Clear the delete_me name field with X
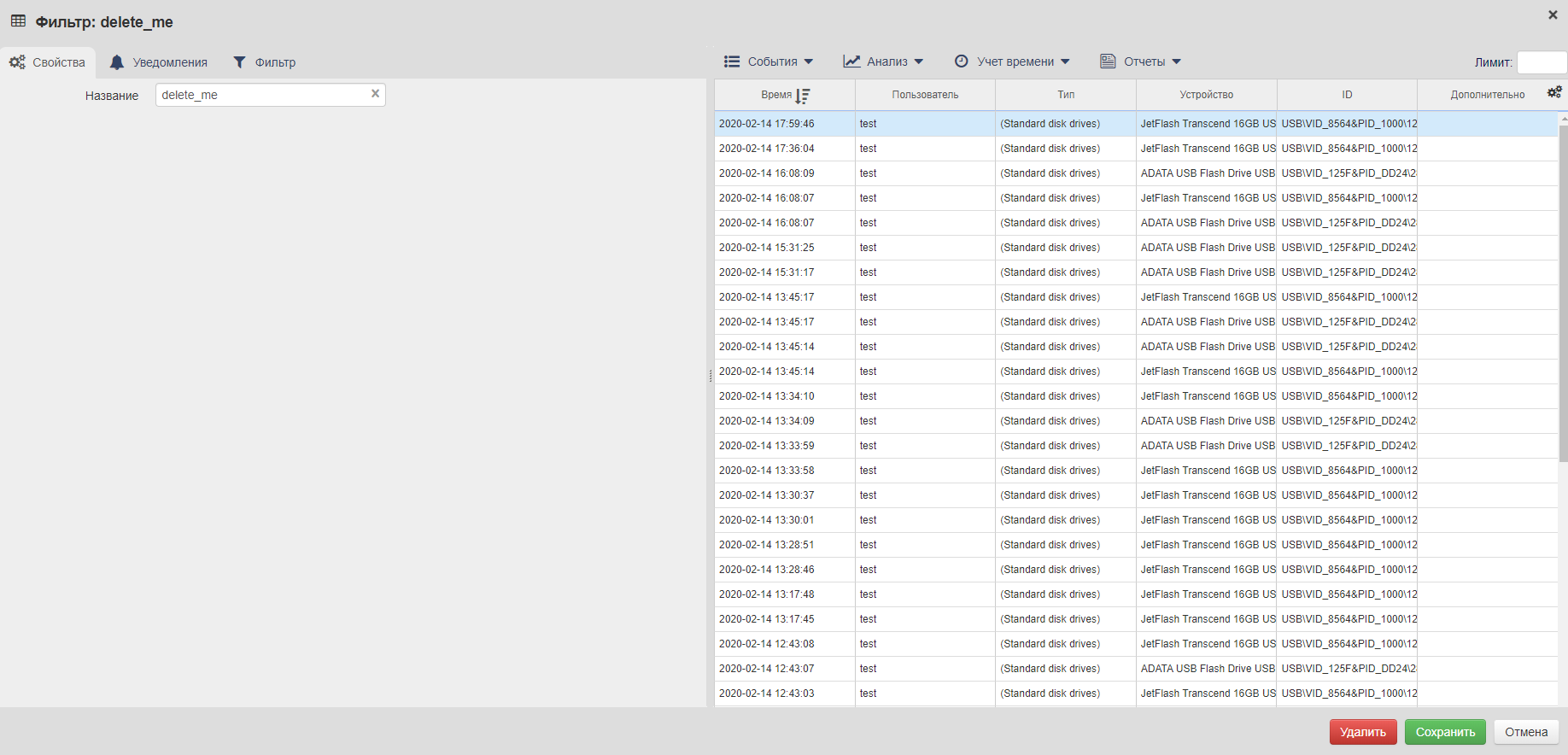Screen dimensions: 1568x755 [x=375, y=94]
